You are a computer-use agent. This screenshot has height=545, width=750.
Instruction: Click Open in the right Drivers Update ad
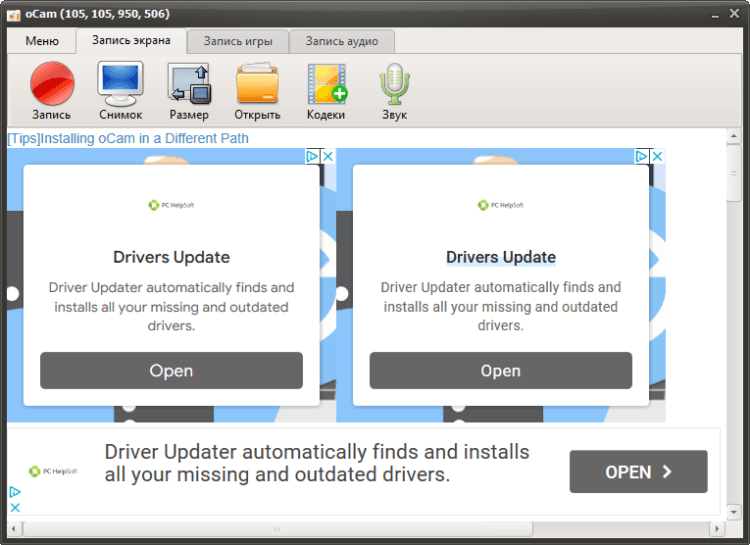501,371
